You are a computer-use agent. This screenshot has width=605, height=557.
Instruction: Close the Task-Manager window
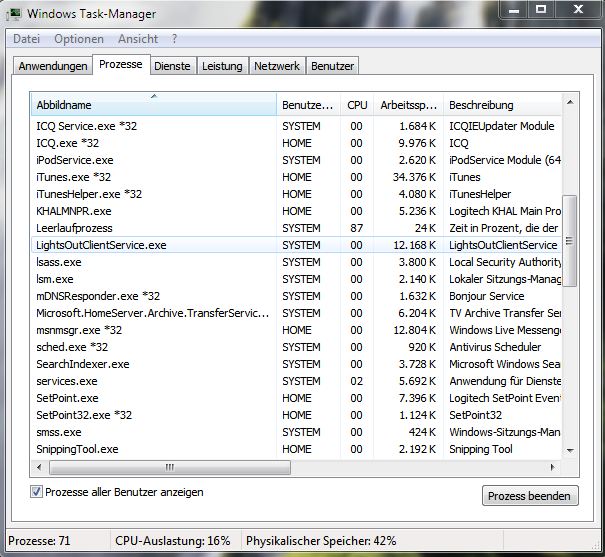pyautogui.click(x=578, y=10)
